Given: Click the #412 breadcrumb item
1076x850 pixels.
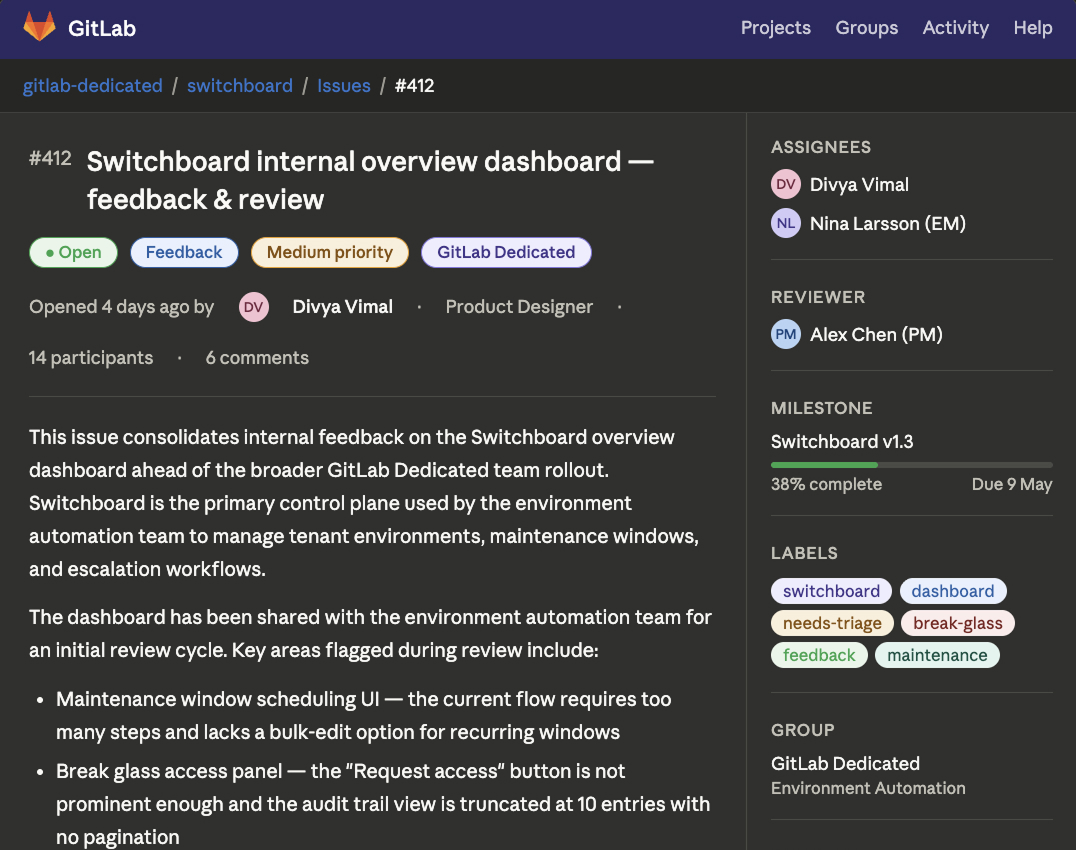Looking at the screenshot, I should coord(414,86).
